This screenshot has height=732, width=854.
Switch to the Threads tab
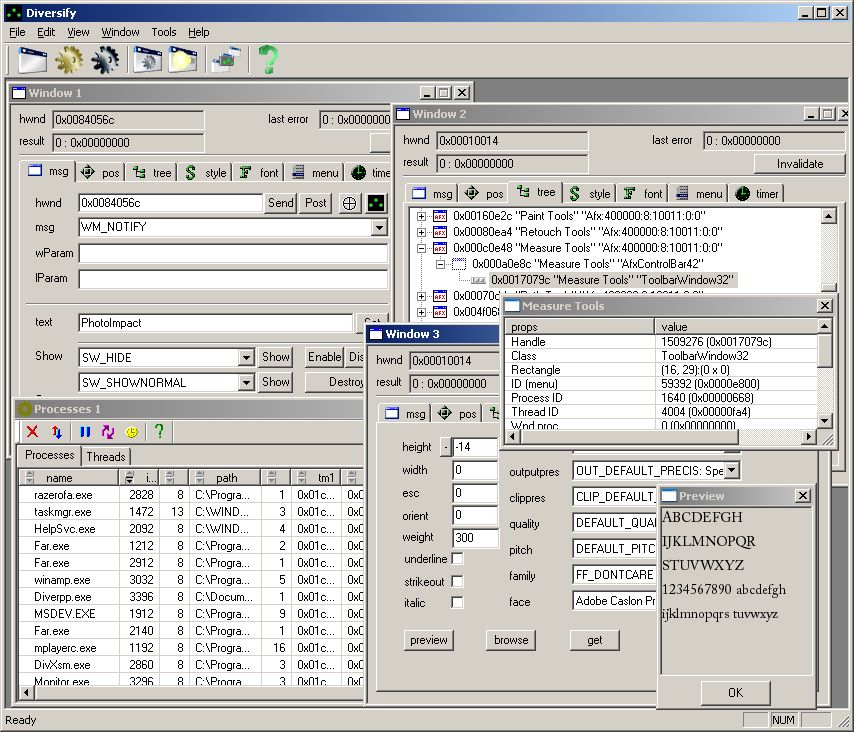106,456
